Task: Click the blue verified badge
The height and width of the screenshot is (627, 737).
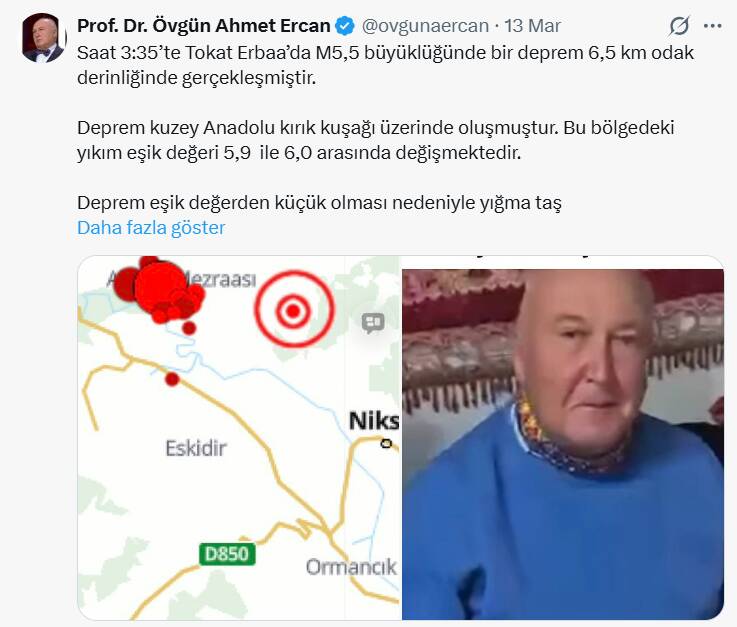Action: coord(346,26)
